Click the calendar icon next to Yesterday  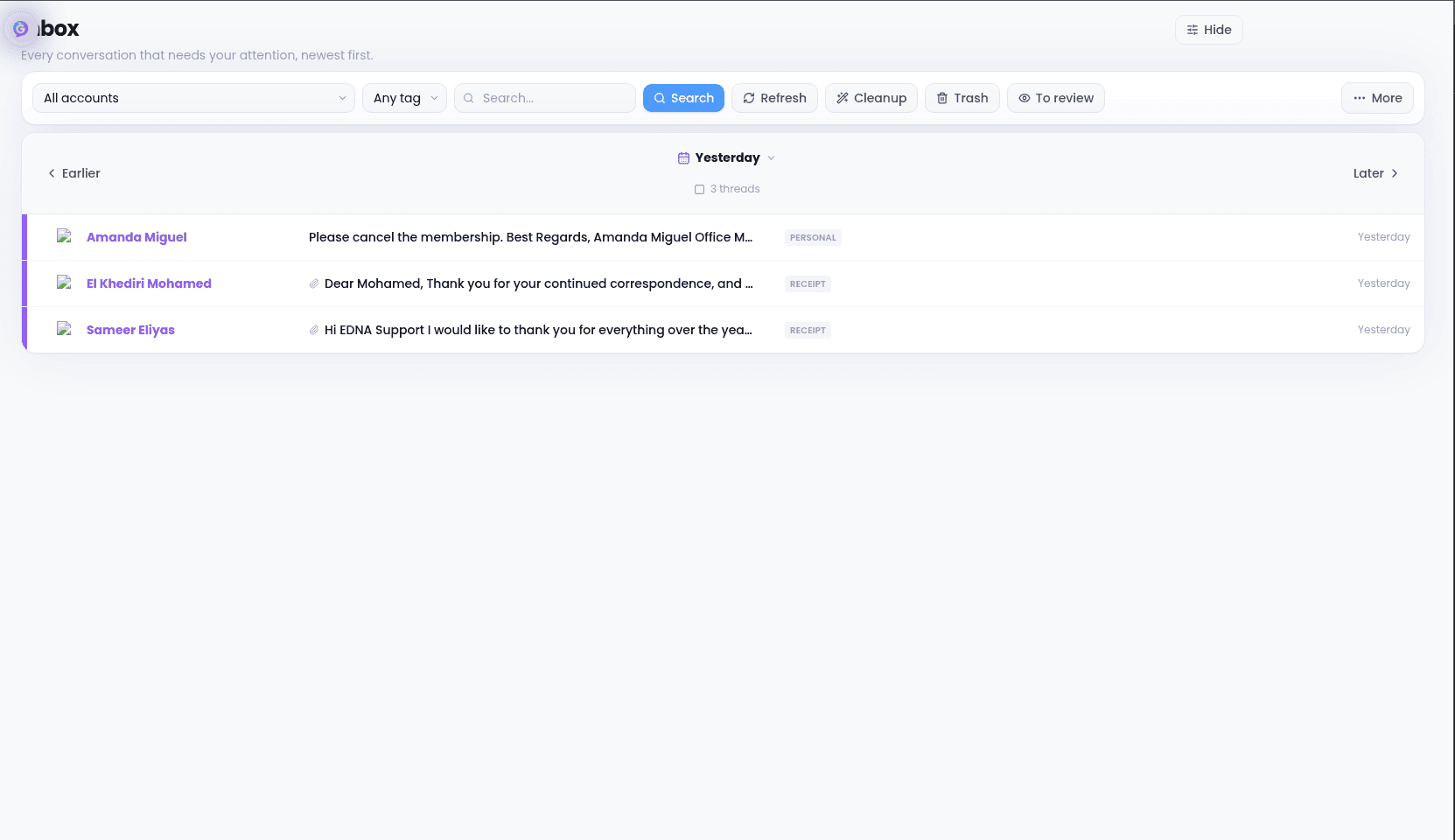[x=683, y=158]
